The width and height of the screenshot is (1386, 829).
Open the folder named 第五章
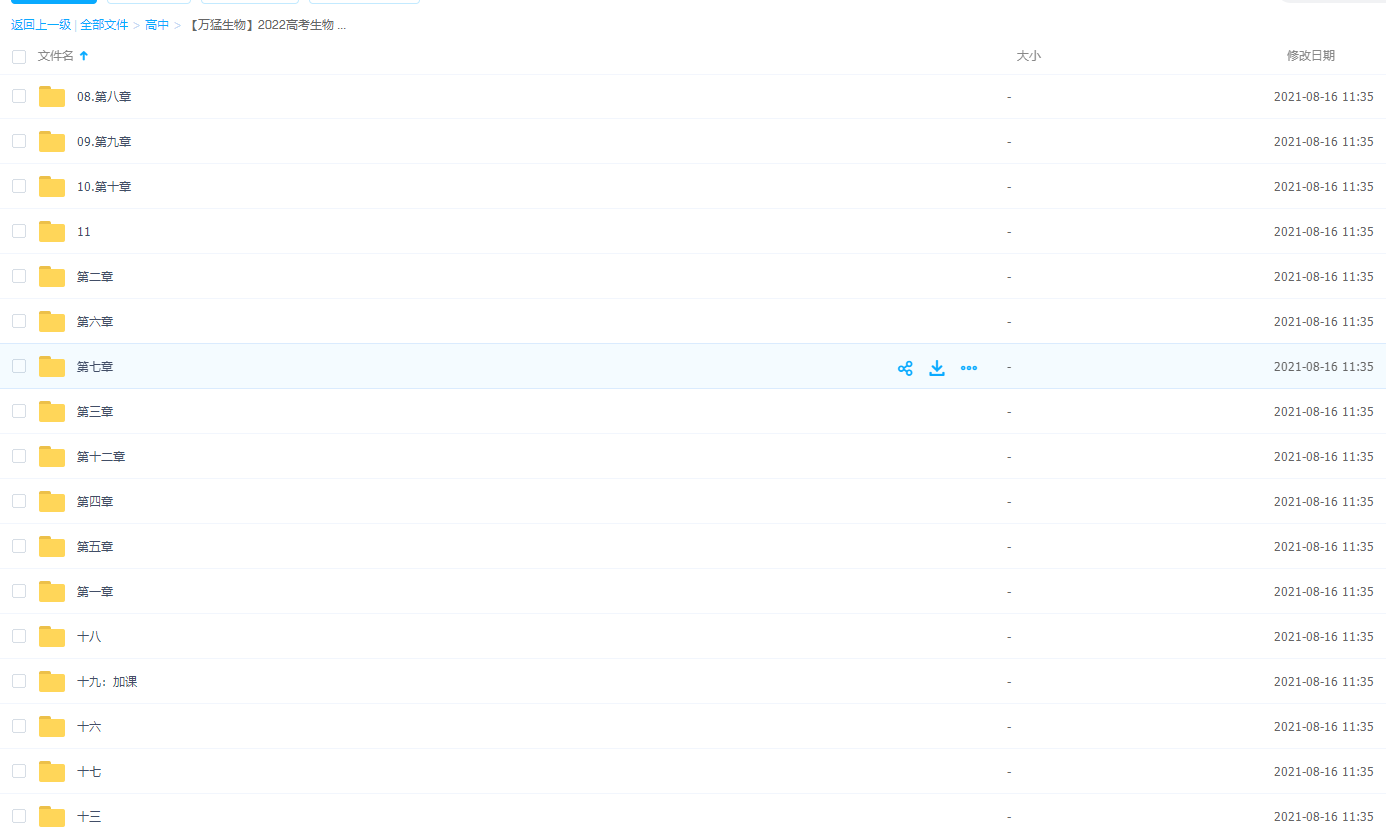click(x=95, y=547)
